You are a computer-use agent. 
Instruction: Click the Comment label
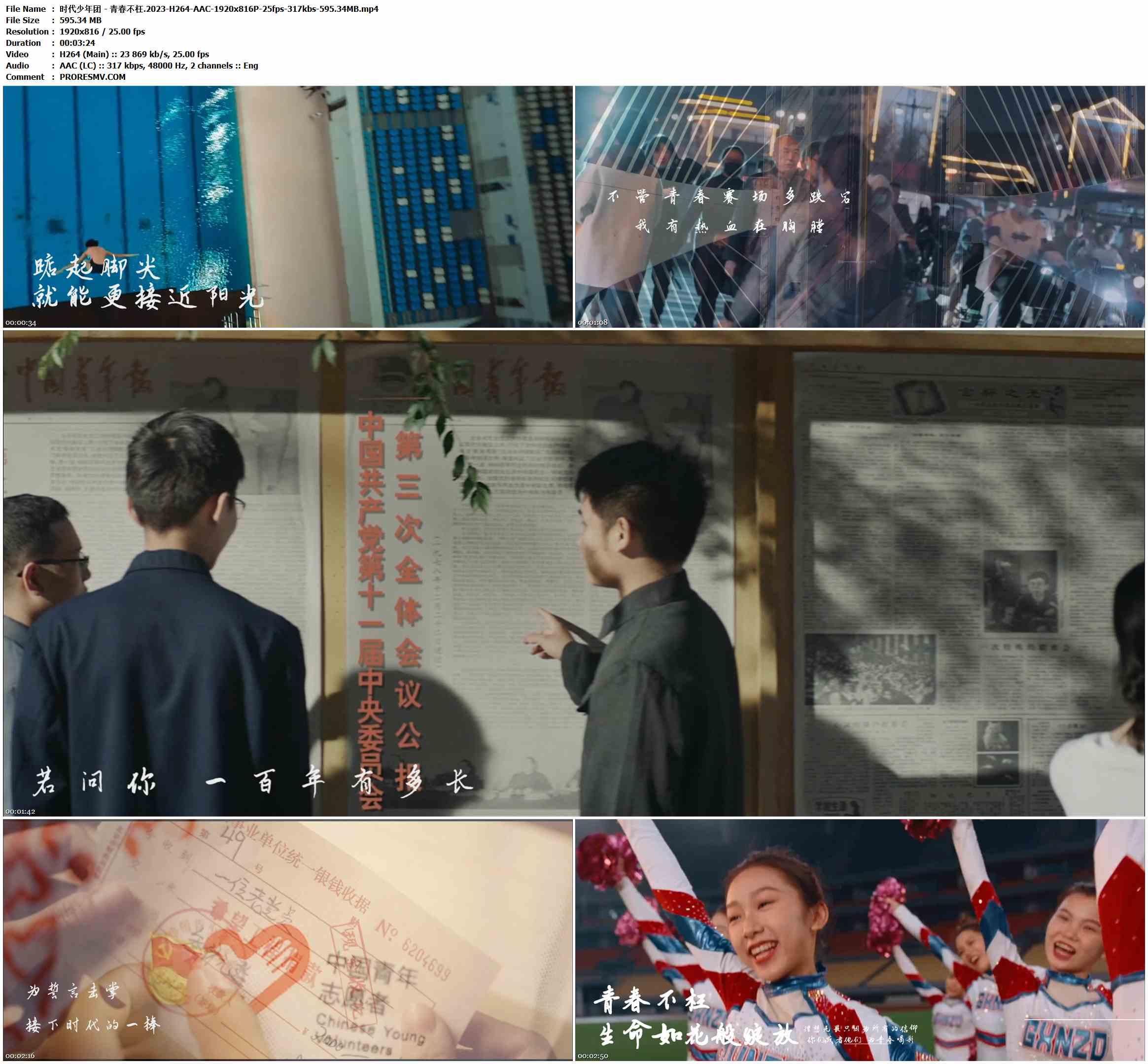point(25,77)
